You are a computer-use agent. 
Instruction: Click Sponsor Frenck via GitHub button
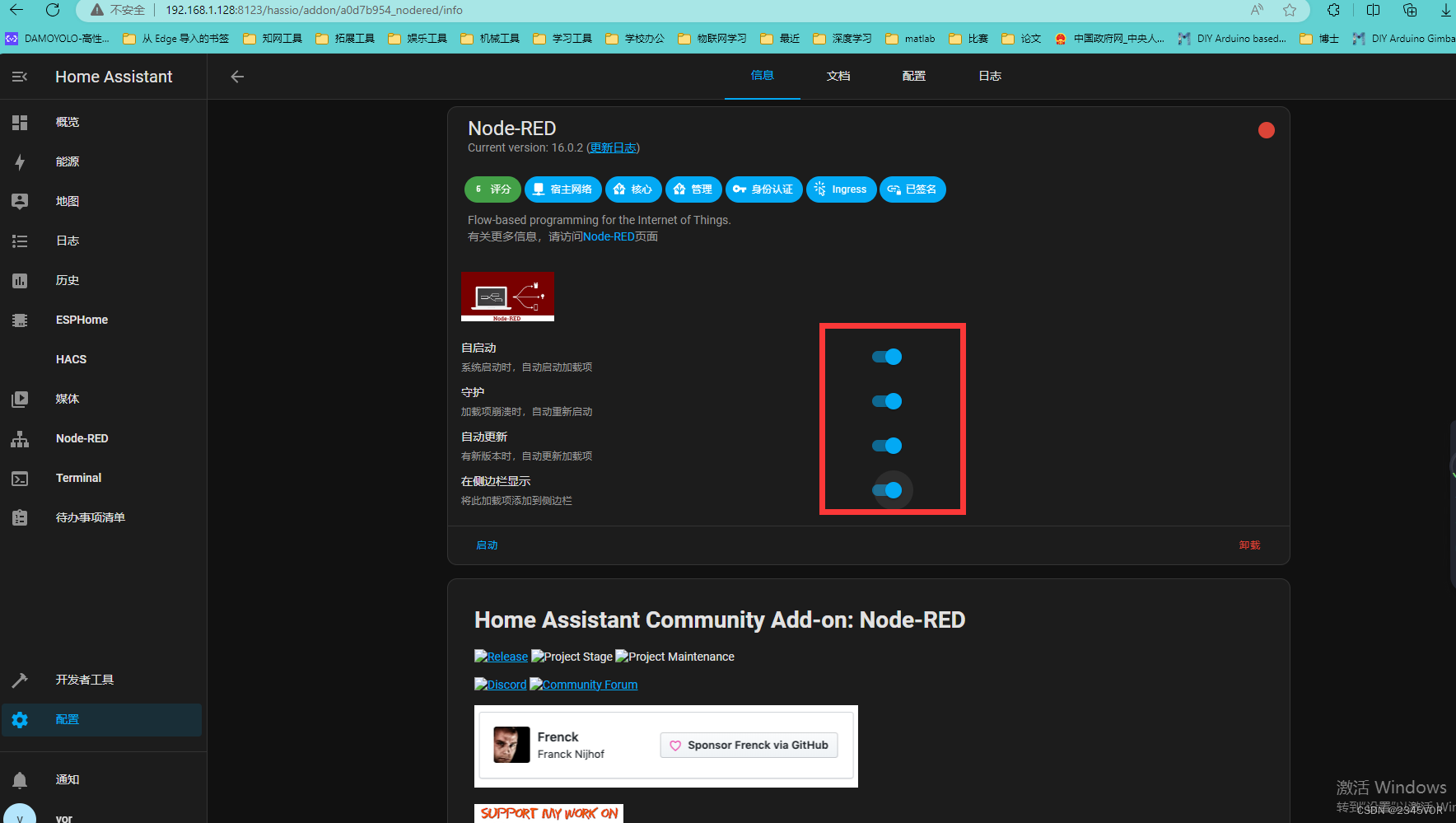[x=749, y=745]
